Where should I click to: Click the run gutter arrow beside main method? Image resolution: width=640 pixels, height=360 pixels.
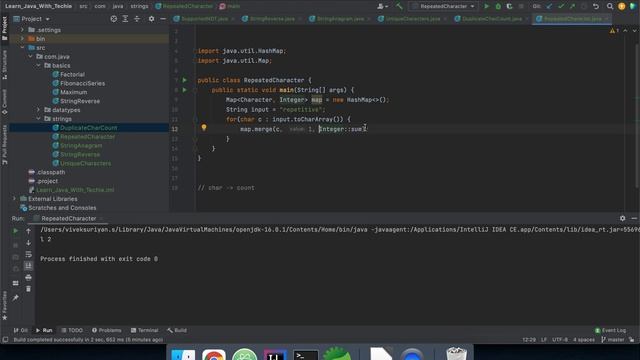184,90
